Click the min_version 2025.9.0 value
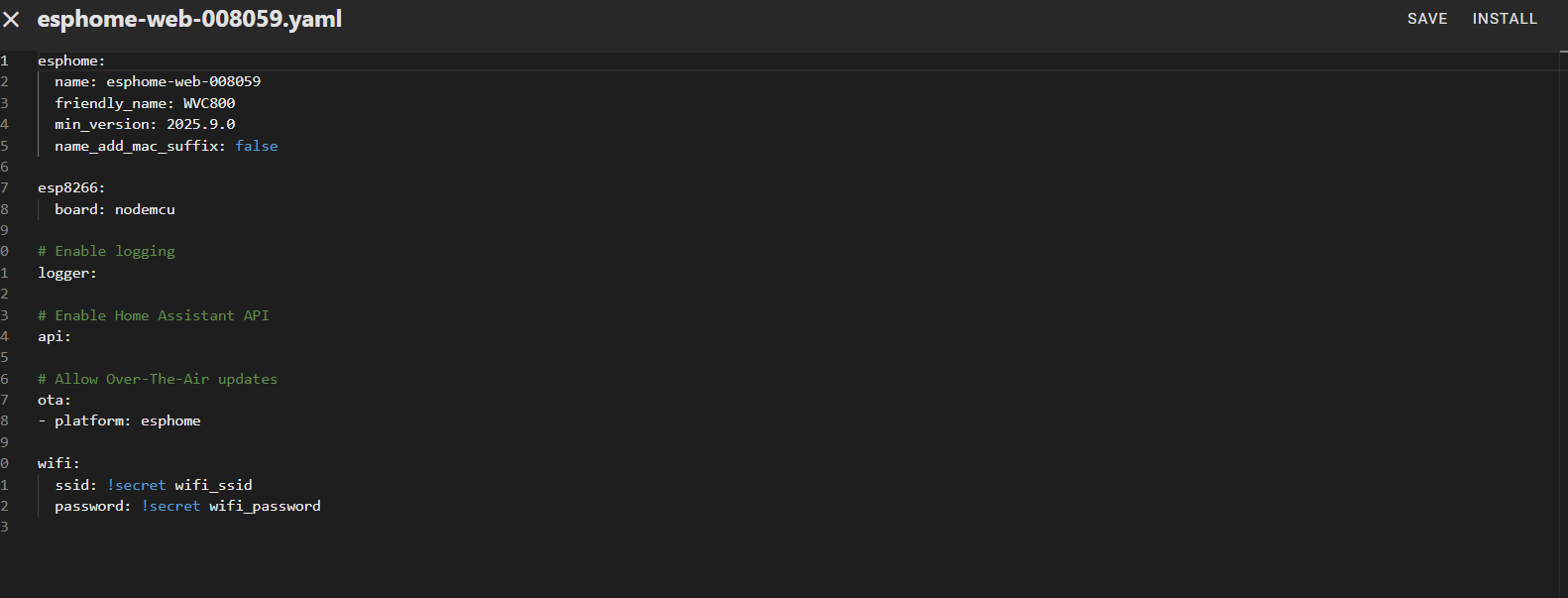1568x598 pixels. point(201,124)
